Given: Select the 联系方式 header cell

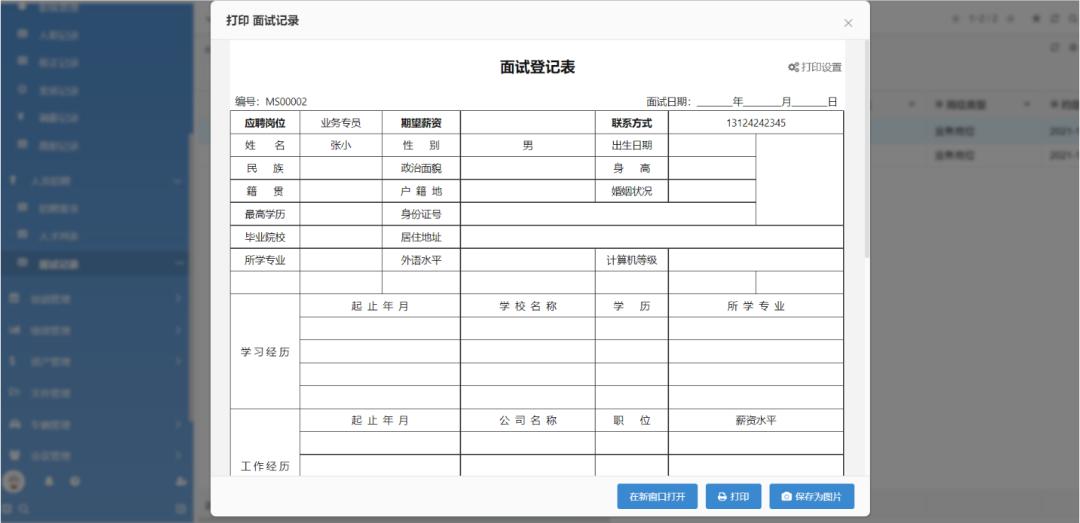Looking at the screenshot, I should pyautogui.click(x=632, y=123).
